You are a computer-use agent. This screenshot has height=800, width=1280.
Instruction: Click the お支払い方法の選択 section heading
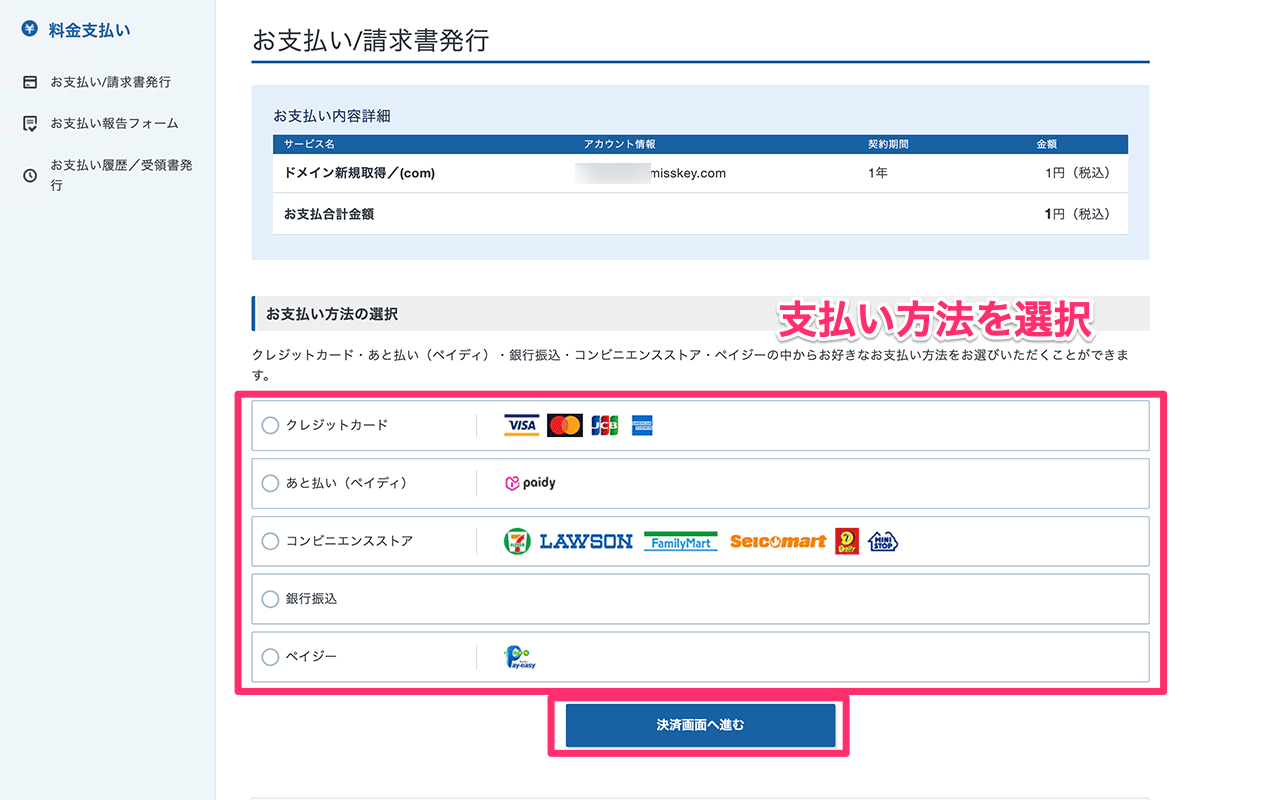coord(332,314)
